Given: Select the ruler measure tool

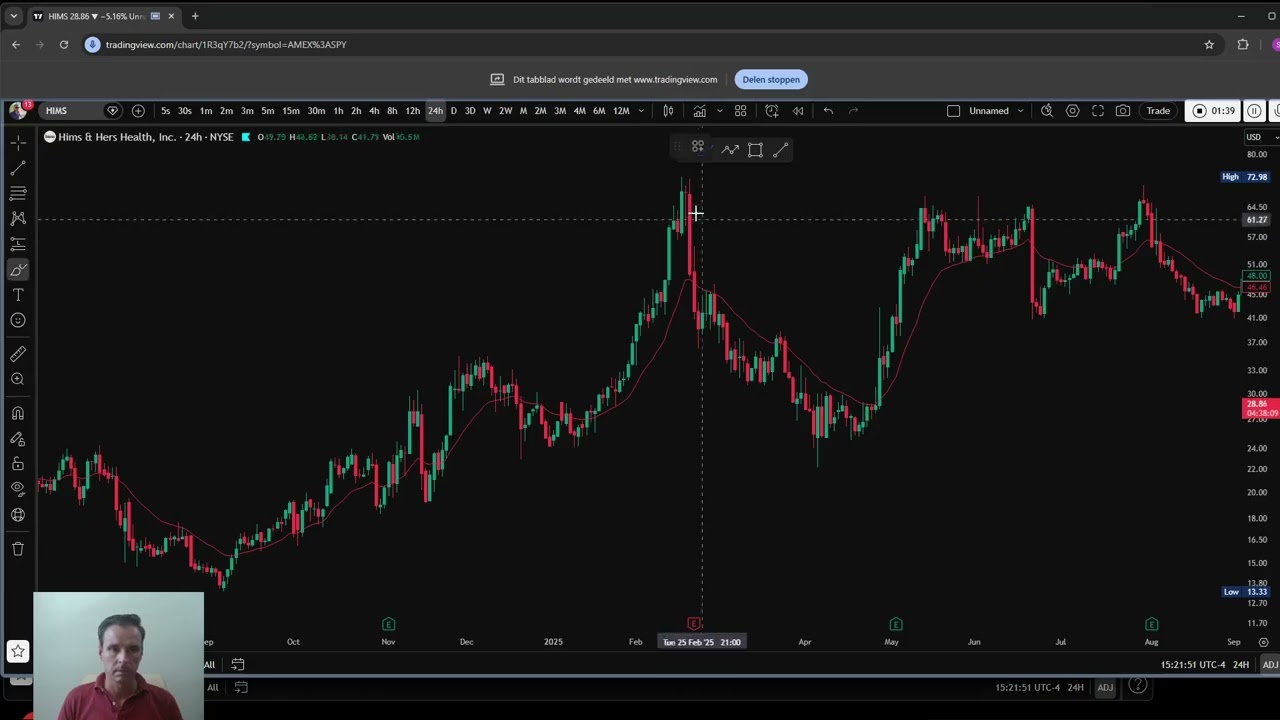Looking at the screenshot, I should pos(18,354).
